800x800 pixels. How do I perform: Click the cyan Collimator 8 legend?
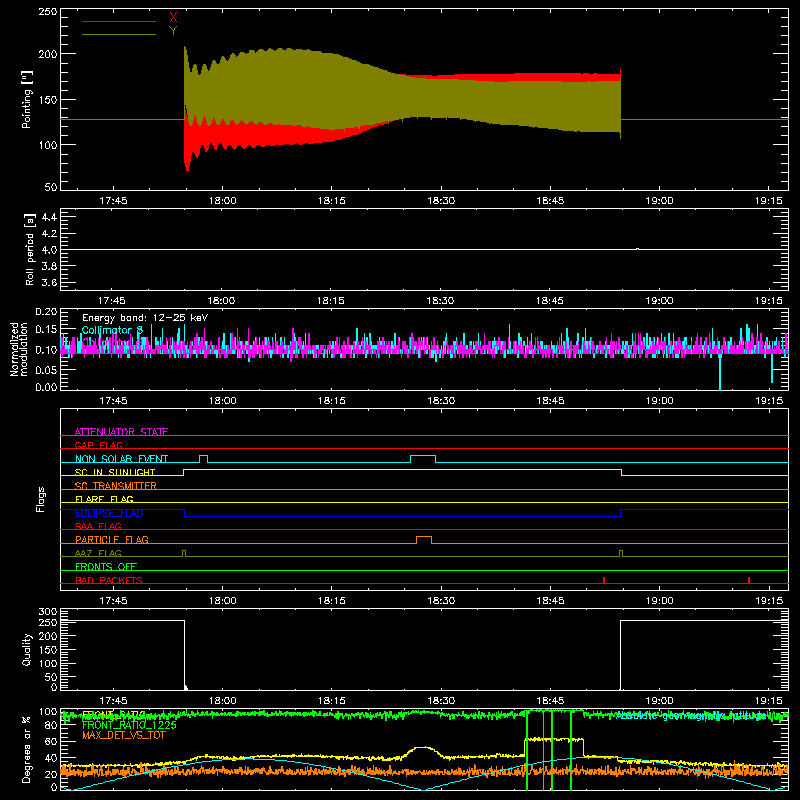(112, 330)
